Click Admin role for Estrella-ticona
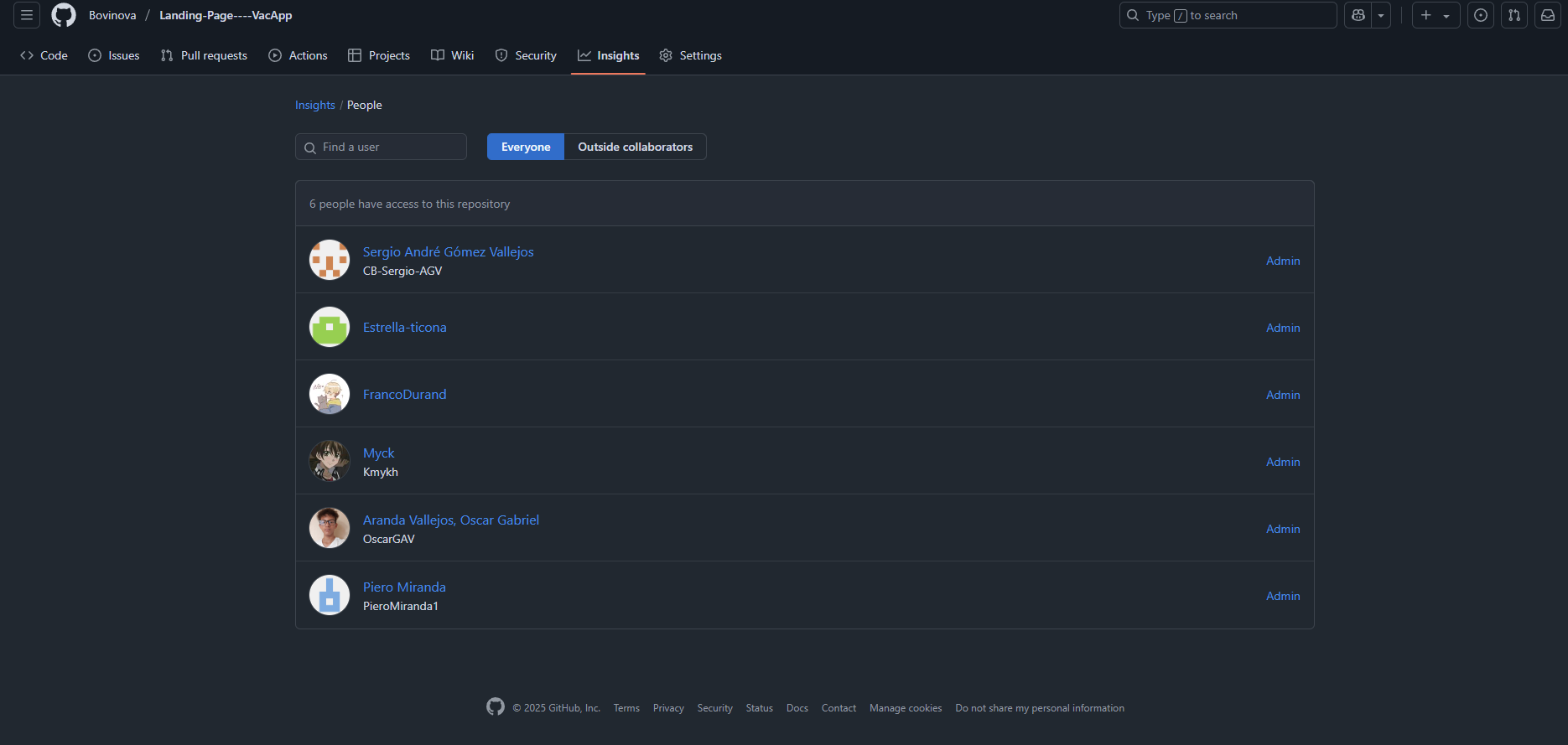Image resolution: width=1568 pixels, height=745 pixels. click(1283, 328)
